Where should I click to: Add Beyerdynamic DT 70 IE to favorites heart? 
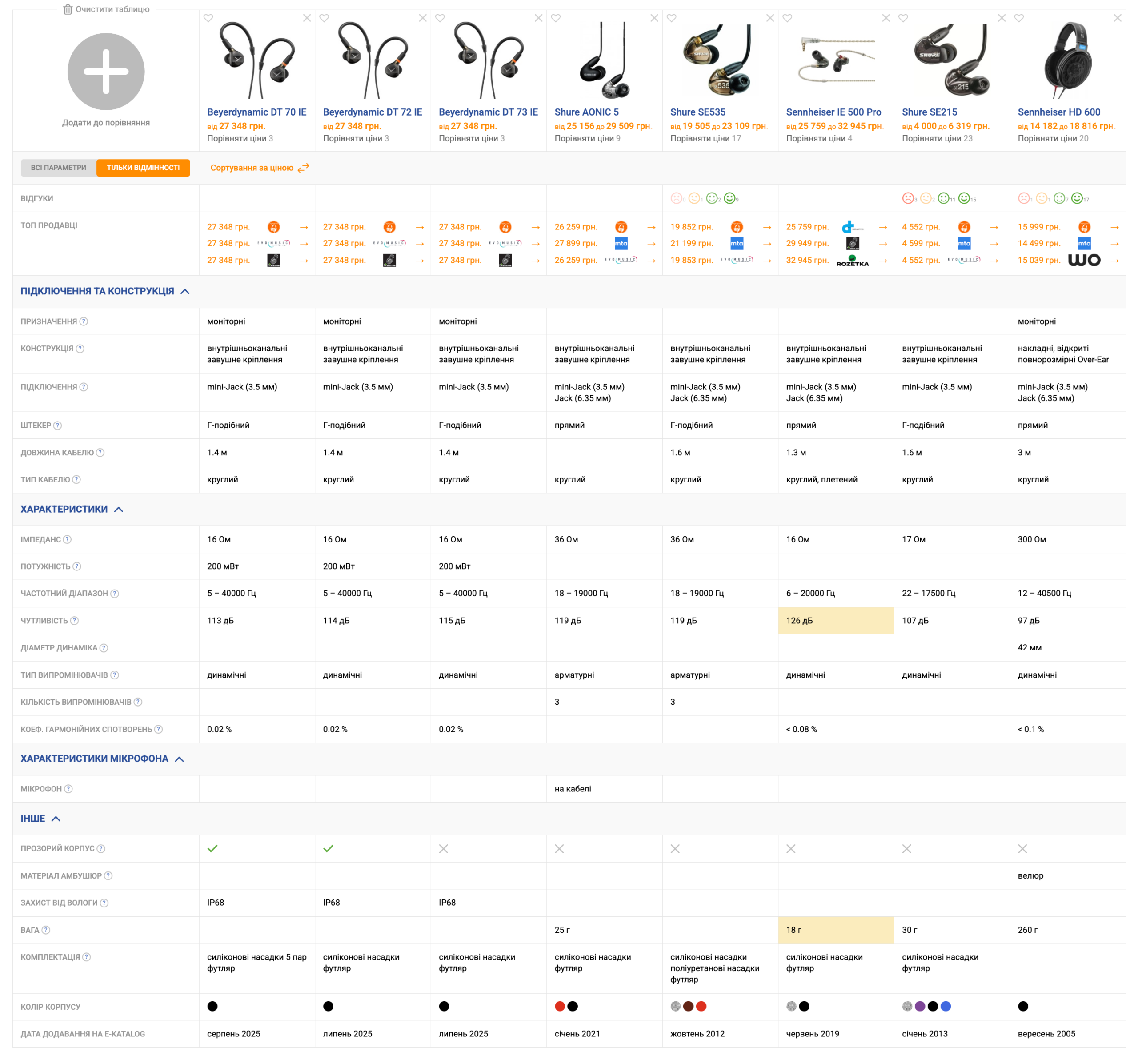pyautogui.click(x=208, y=18)
